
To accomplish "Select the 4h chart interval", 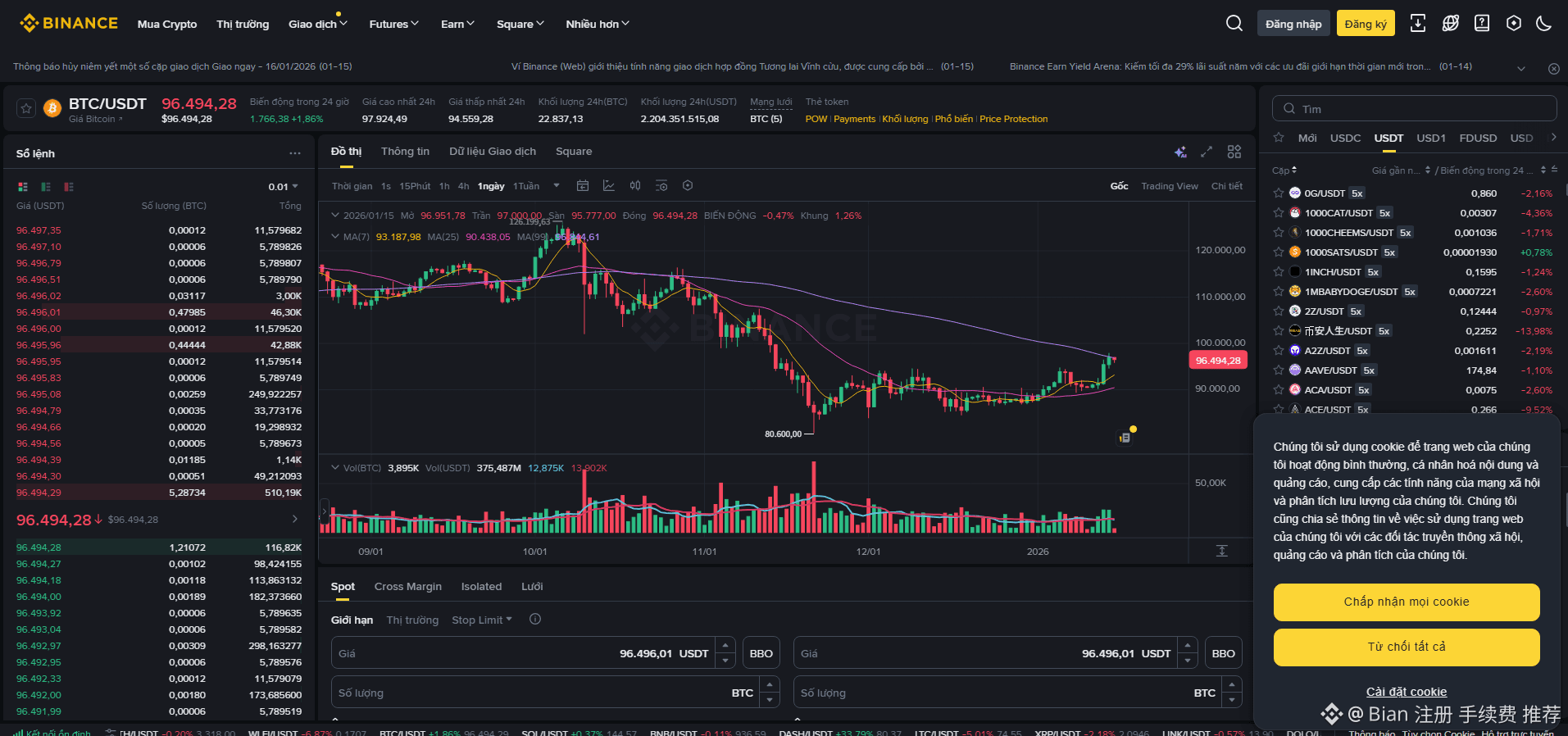I will click(464, 186).
